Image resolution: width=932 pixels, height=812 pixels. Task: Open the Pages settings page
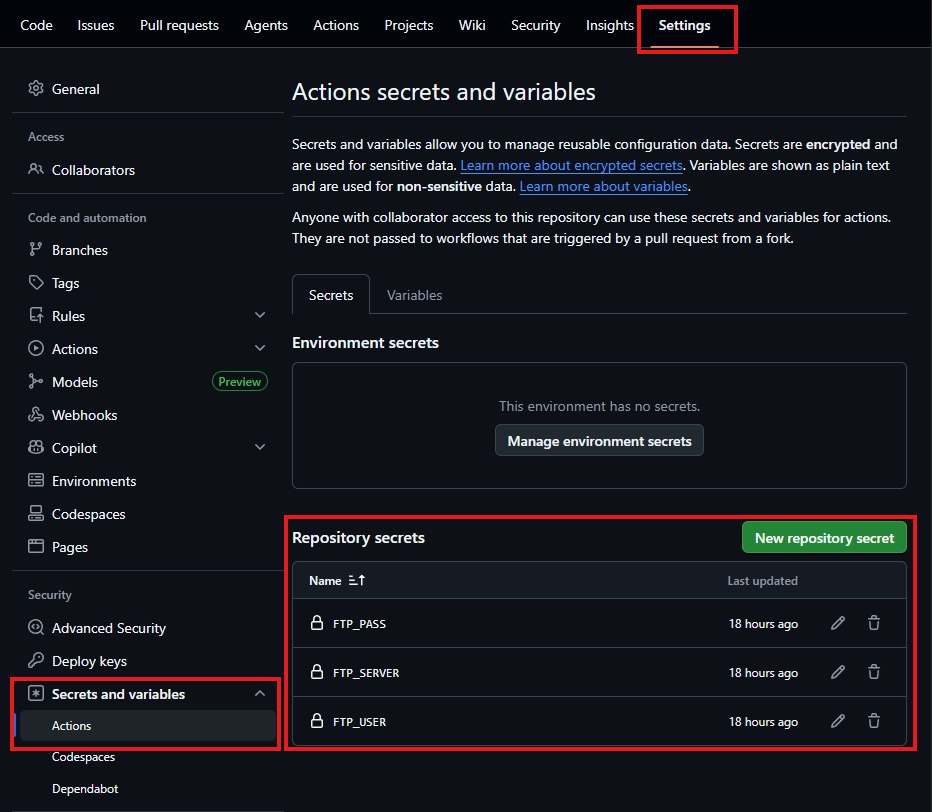click(68, 547)
